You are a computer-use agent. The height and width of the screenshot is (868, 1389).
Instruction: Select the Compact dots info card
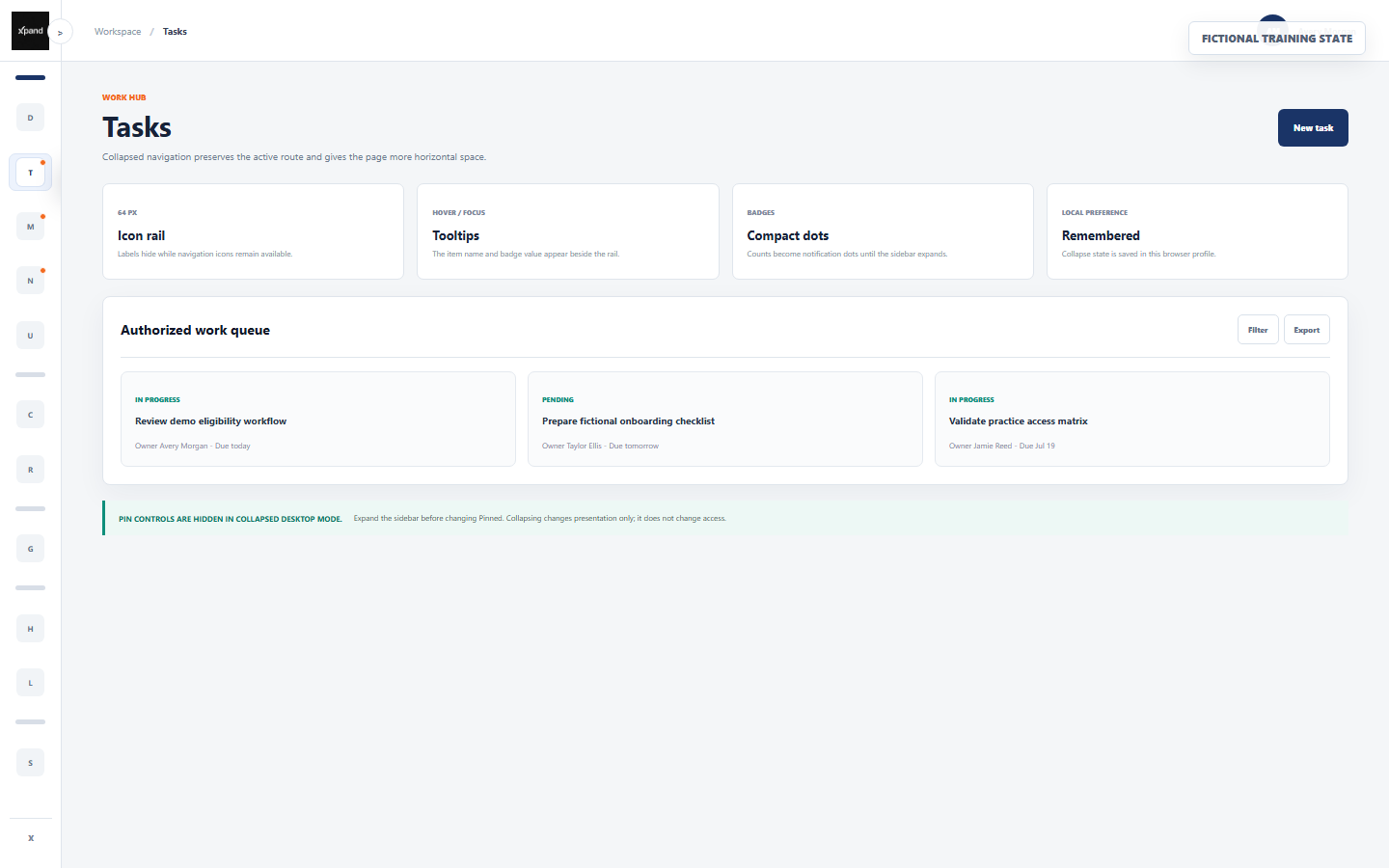point(883,231)
